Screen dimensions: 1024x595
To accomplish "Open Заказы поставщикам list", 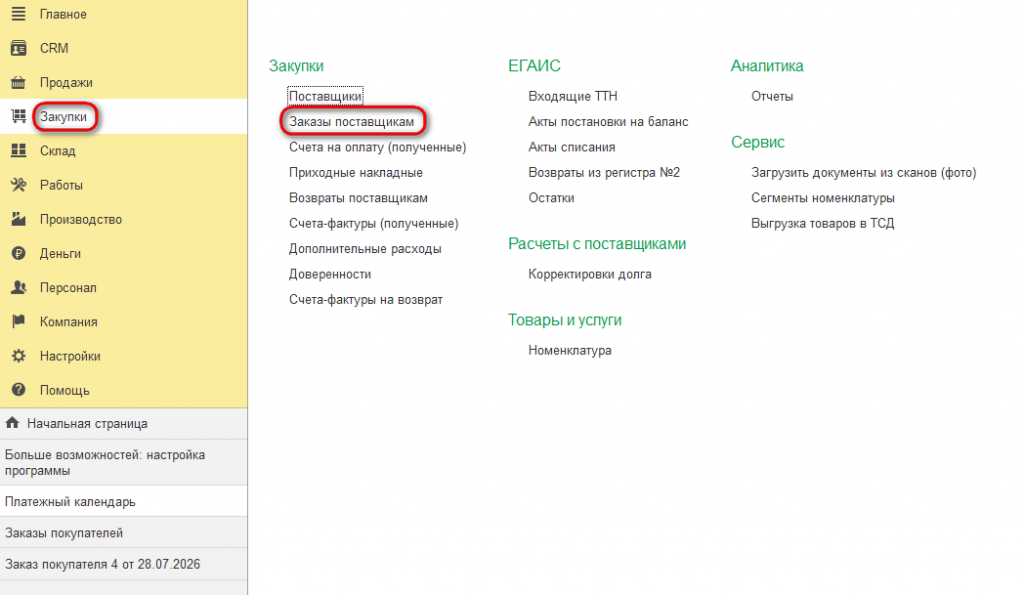I will (x=351, y=121).
